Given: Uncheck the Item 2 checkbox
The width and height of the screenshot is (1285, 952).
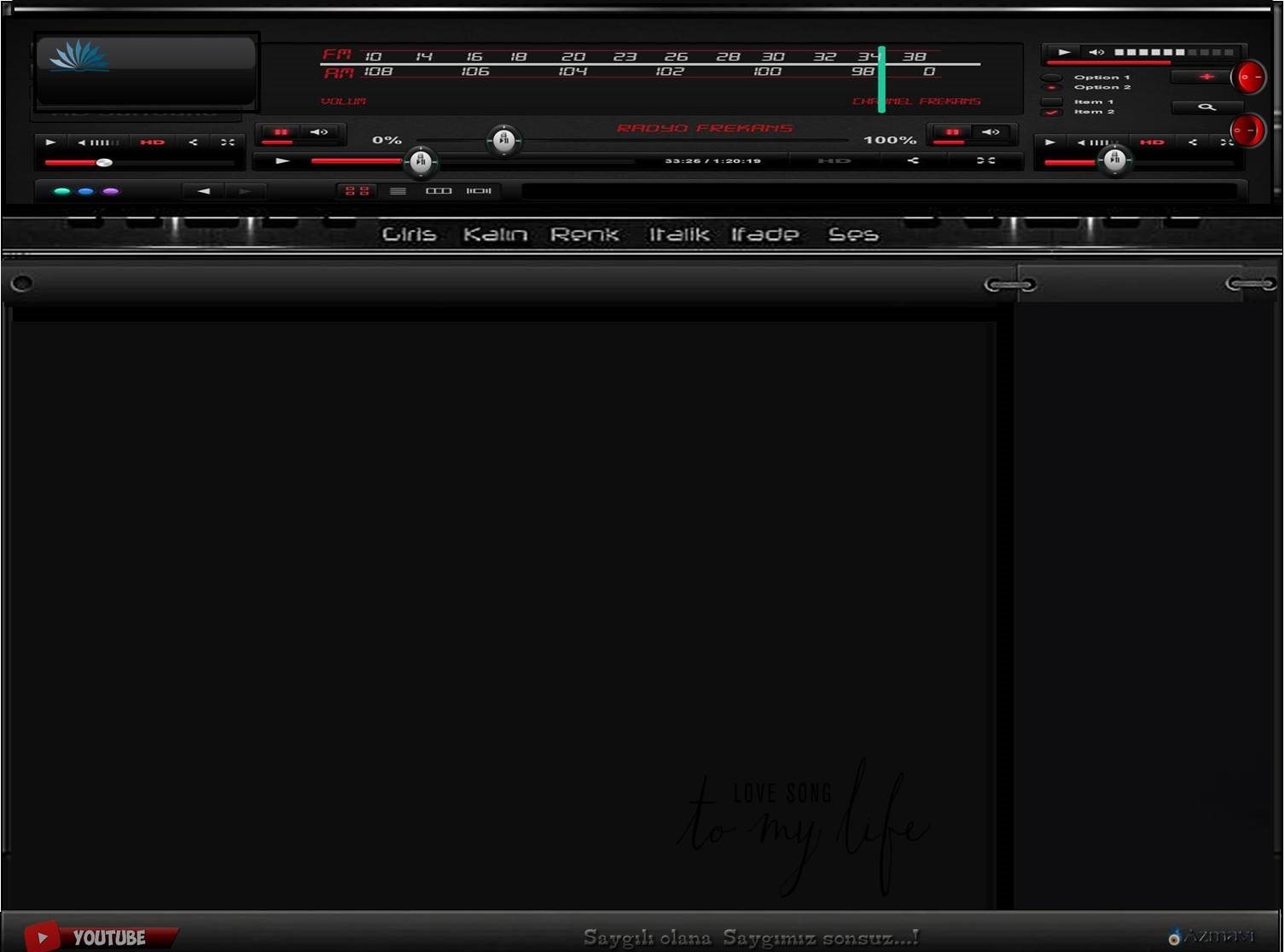Looking at the screenshot, I should click(x=1052, y=112).
